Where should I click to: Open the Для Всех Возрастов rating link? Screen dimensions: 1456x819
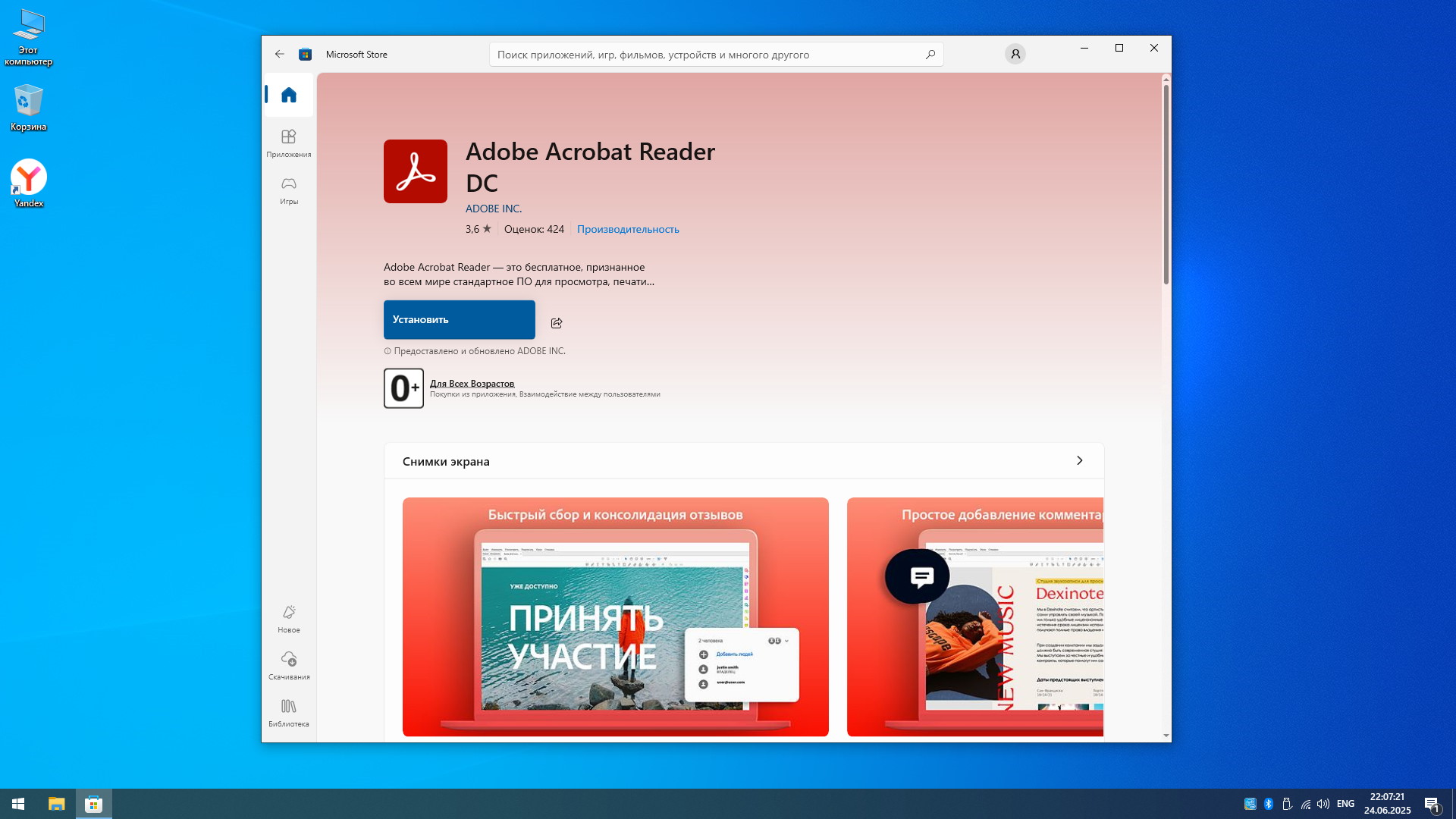[472, 383]
